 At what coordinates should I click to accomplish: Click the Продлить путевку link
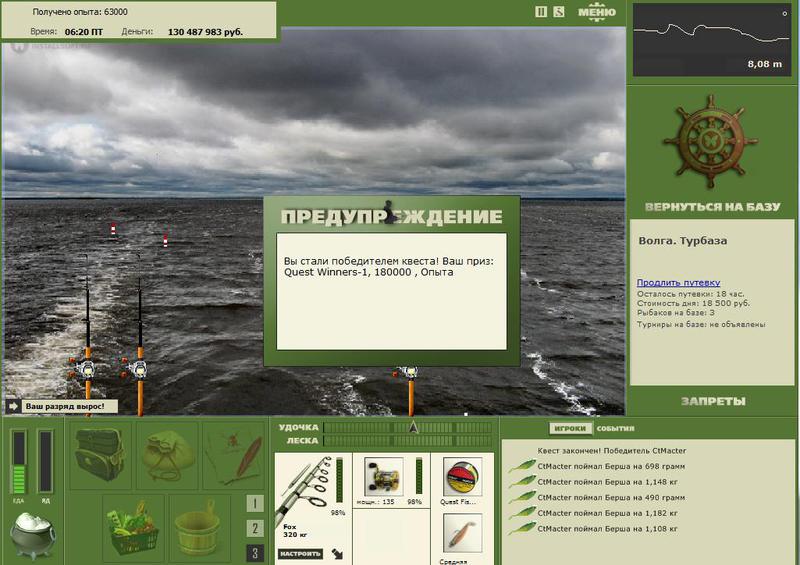pos(678,282)
